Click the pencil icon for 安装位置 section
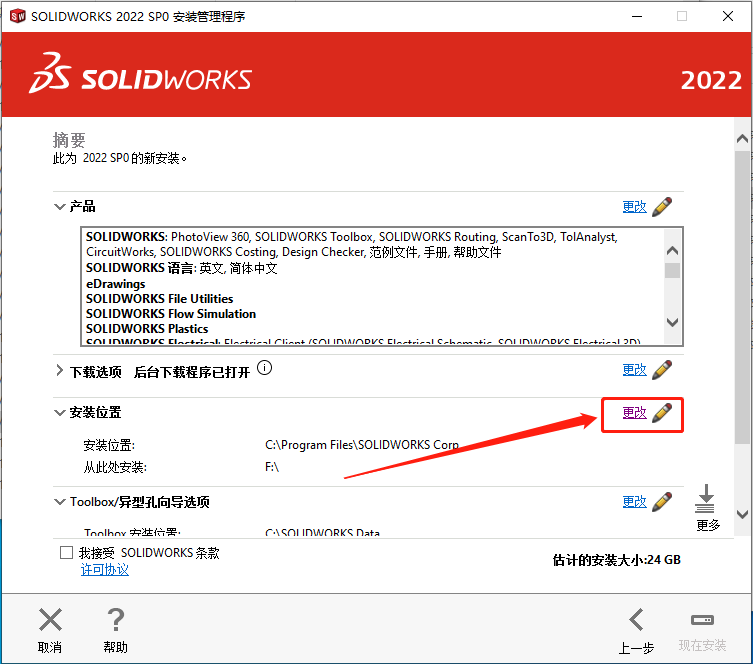Viewport: 753px width, 664px height. point(662,413)
